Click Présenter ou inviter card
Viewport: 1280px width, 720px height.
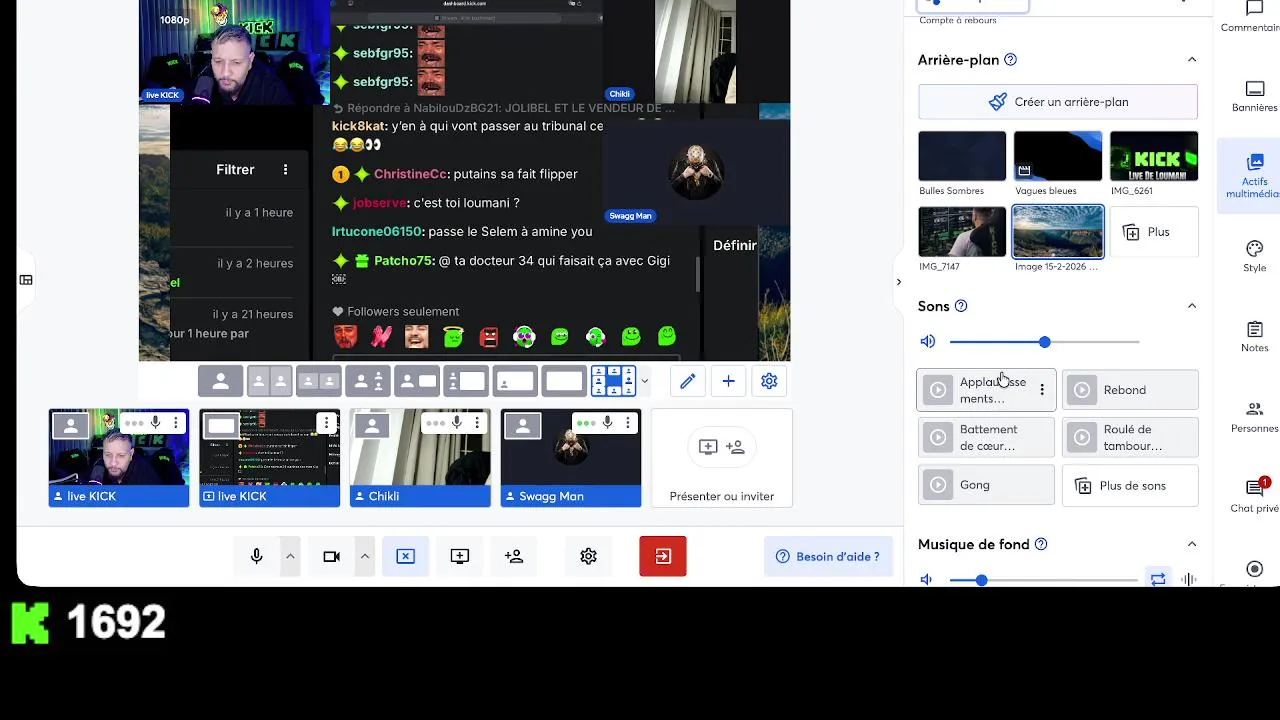tap(722, 458)
